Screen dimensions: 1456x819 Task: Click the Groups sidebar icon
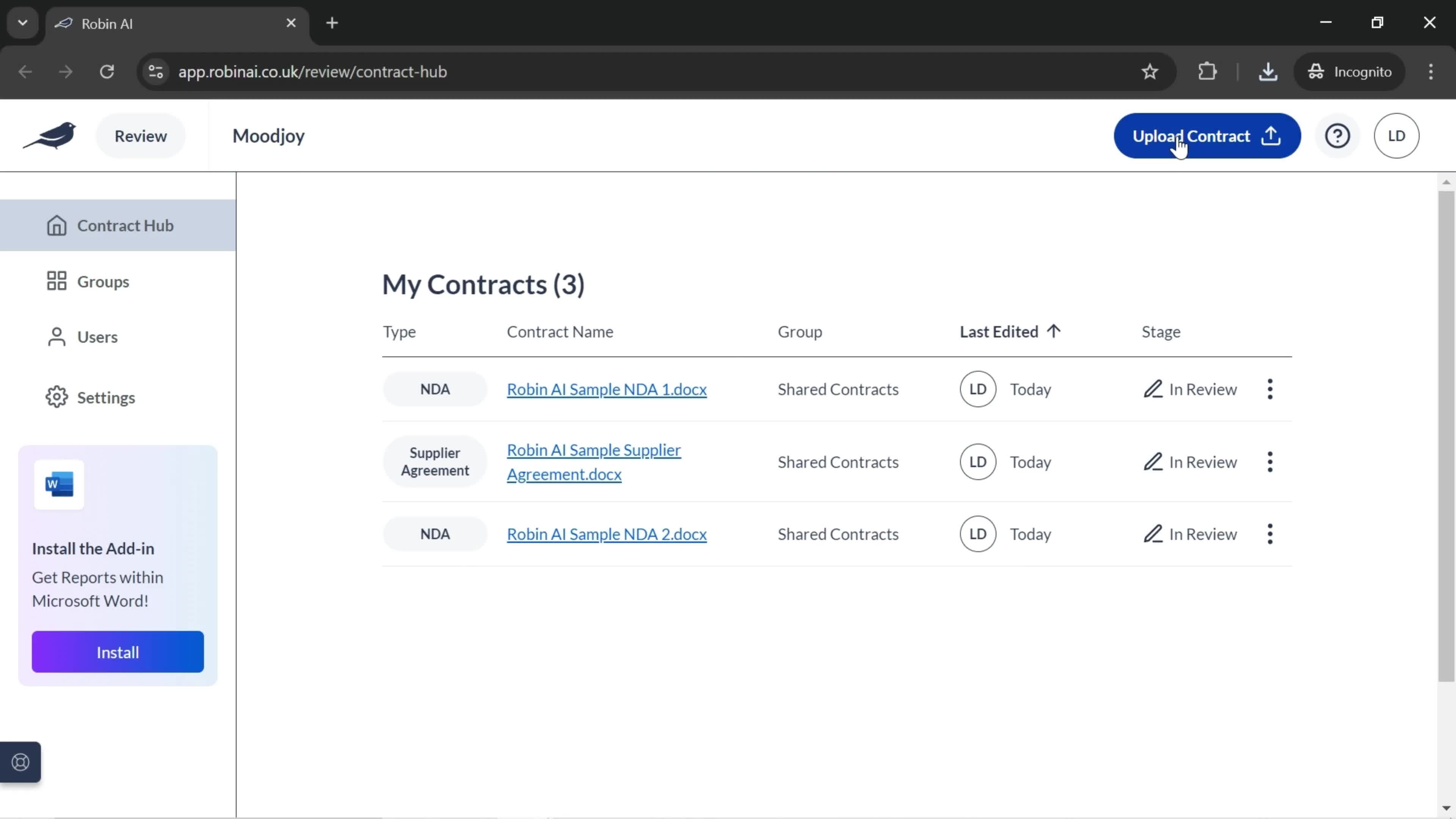(x=56, y=281)
